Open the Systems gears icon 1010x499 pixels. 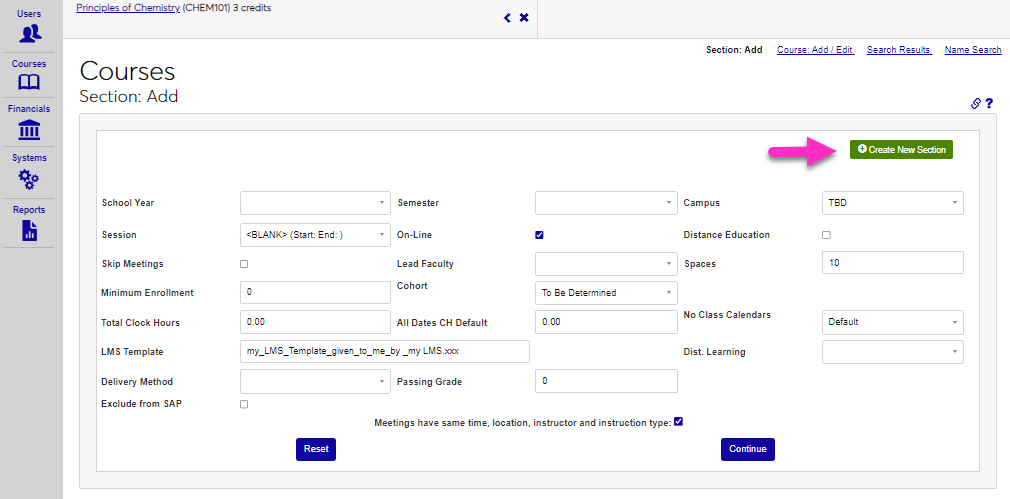point(30,179)
